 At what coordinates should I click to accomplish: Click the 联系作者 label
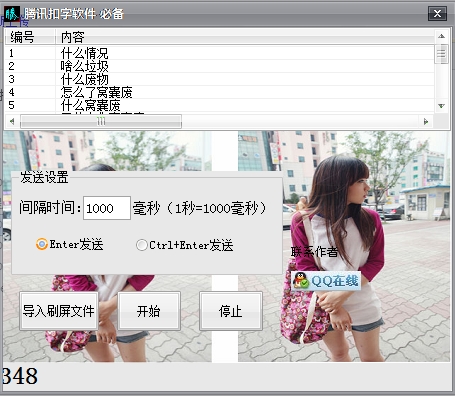tap(314, 252)
